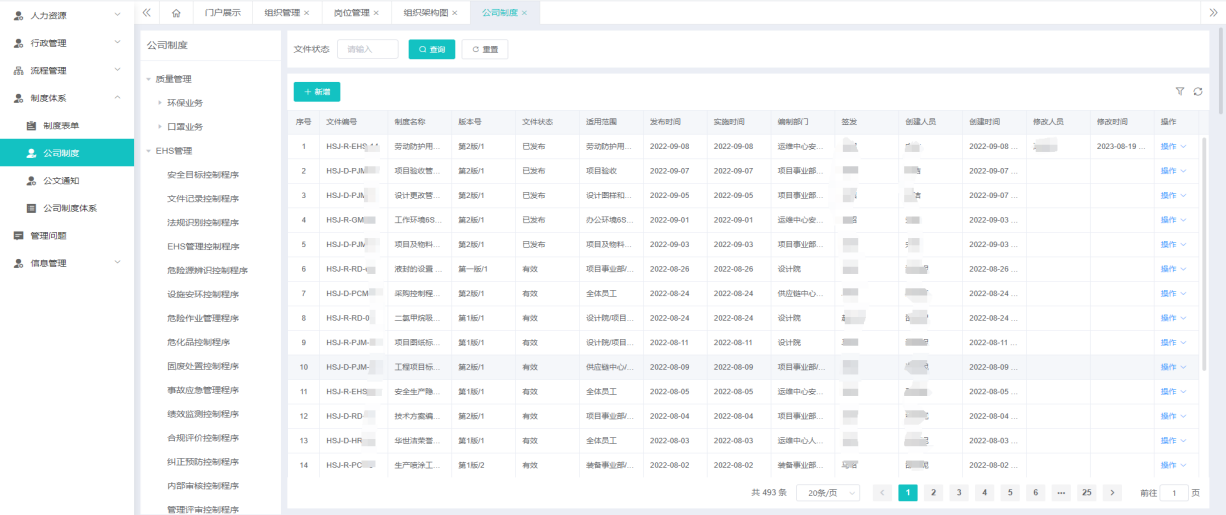This screenshot has height=515, width=1226.
Task: Open 公文通知 in the sidebar menu
Action: (x=67, y=181)
